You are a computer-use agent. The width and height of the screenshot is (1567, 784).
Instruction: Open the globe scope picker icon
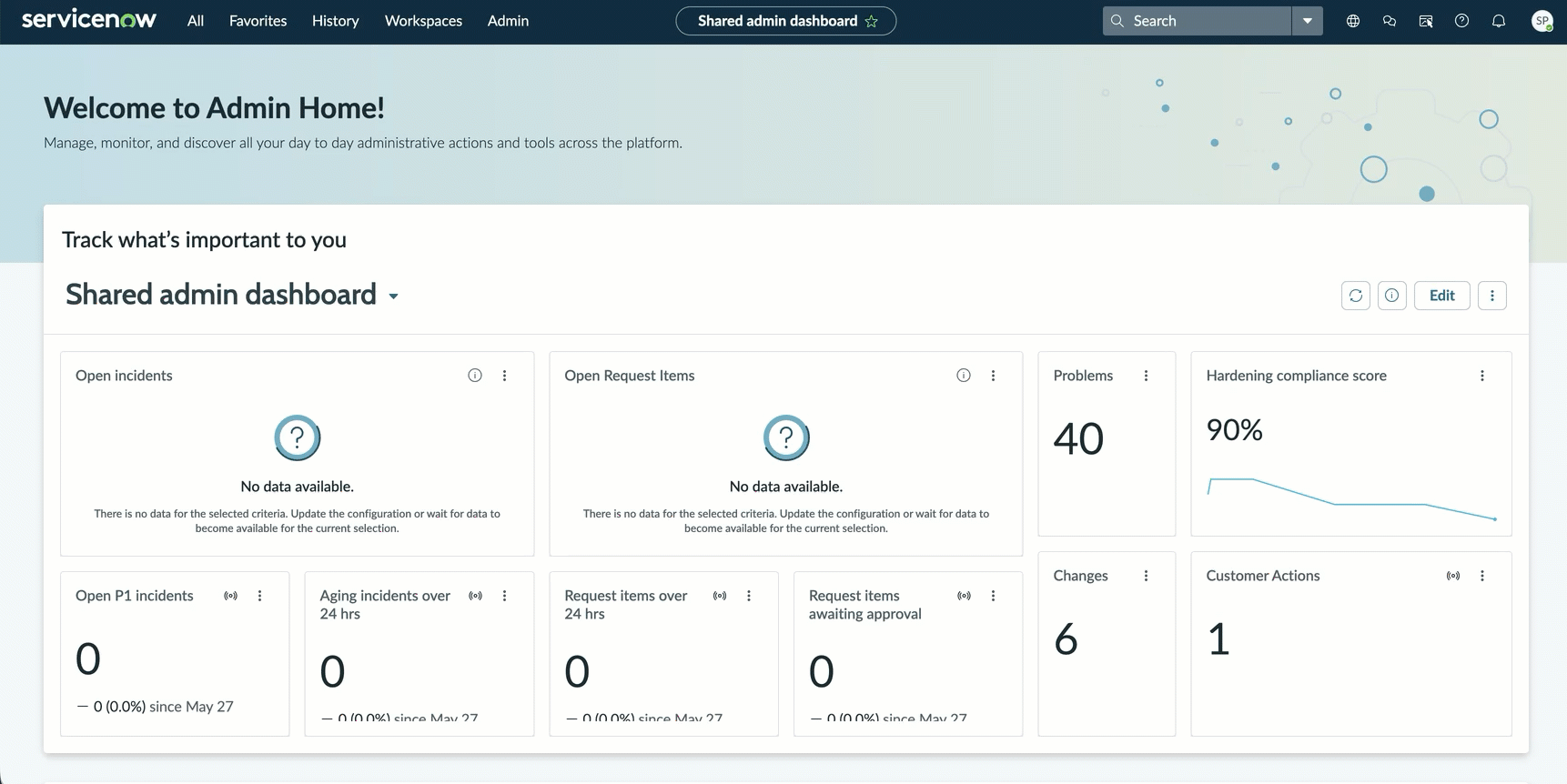(1353, 21)
